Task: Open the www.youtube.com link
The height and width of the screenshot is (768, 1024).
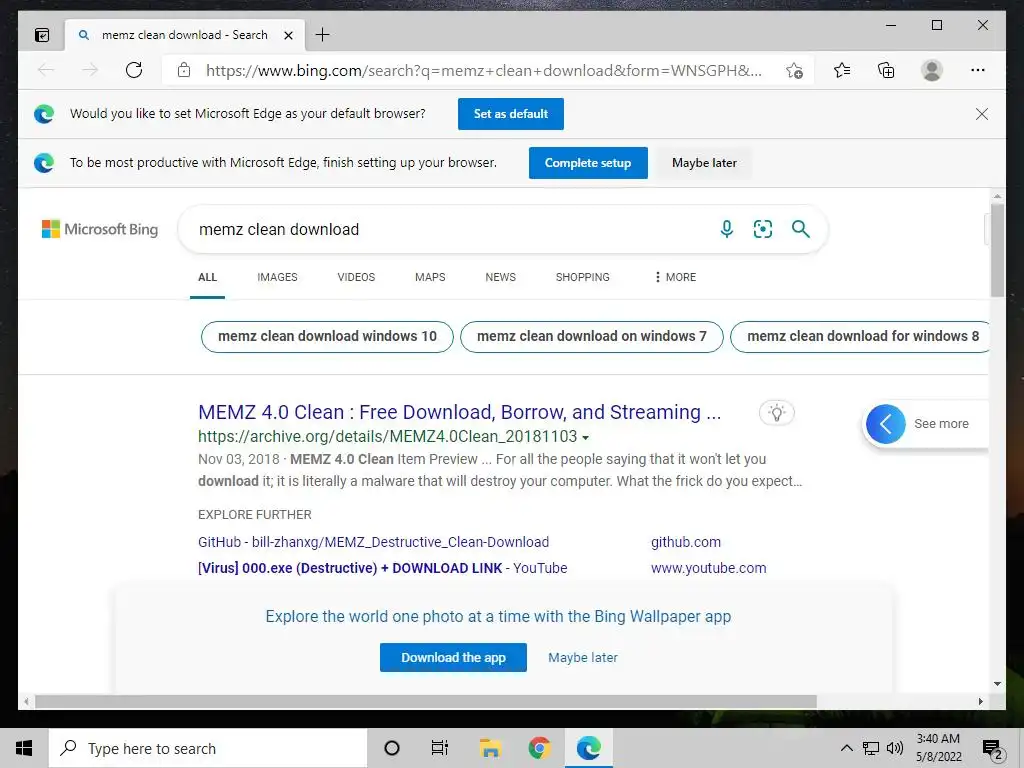Action: click(x=709, y=568)
